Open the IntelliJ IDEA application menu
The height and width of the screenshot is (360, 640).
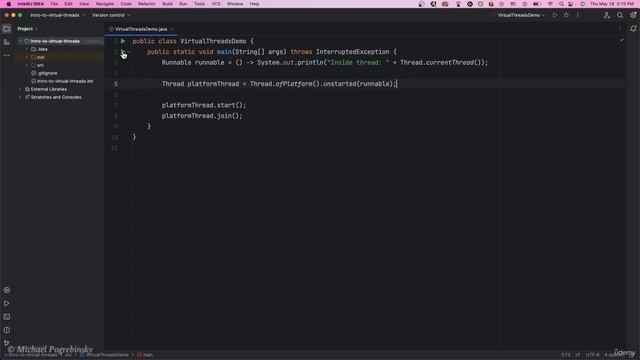point(31,4)
